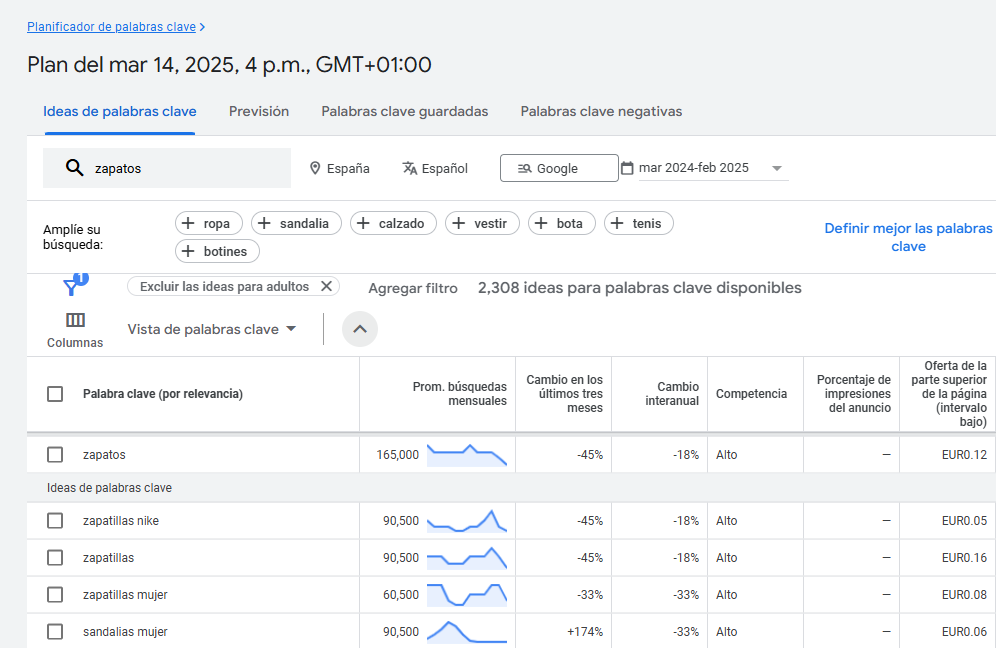Toggle the select-all checkbox in table header
The height and width of the screenshot is (661, 996).
coord(55,394)
